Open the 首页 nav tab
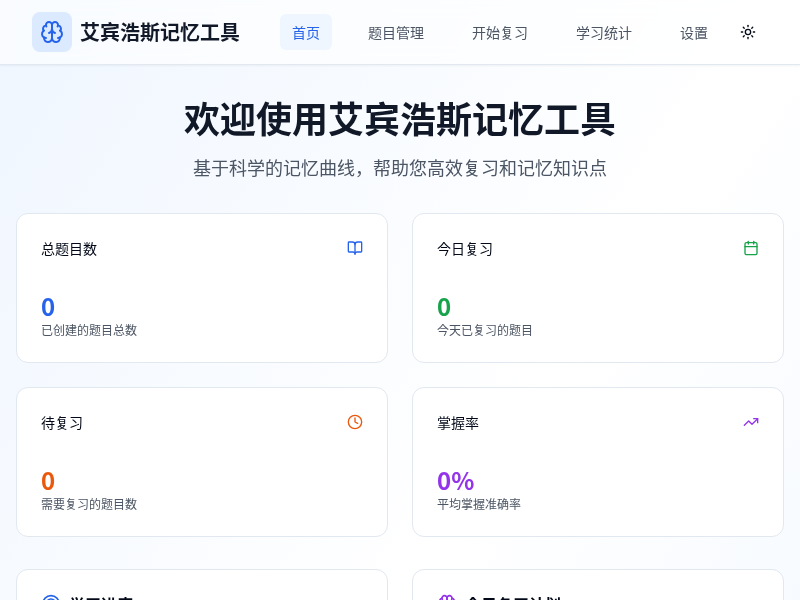This screenshot has height=600, width=800. (306, 33)
